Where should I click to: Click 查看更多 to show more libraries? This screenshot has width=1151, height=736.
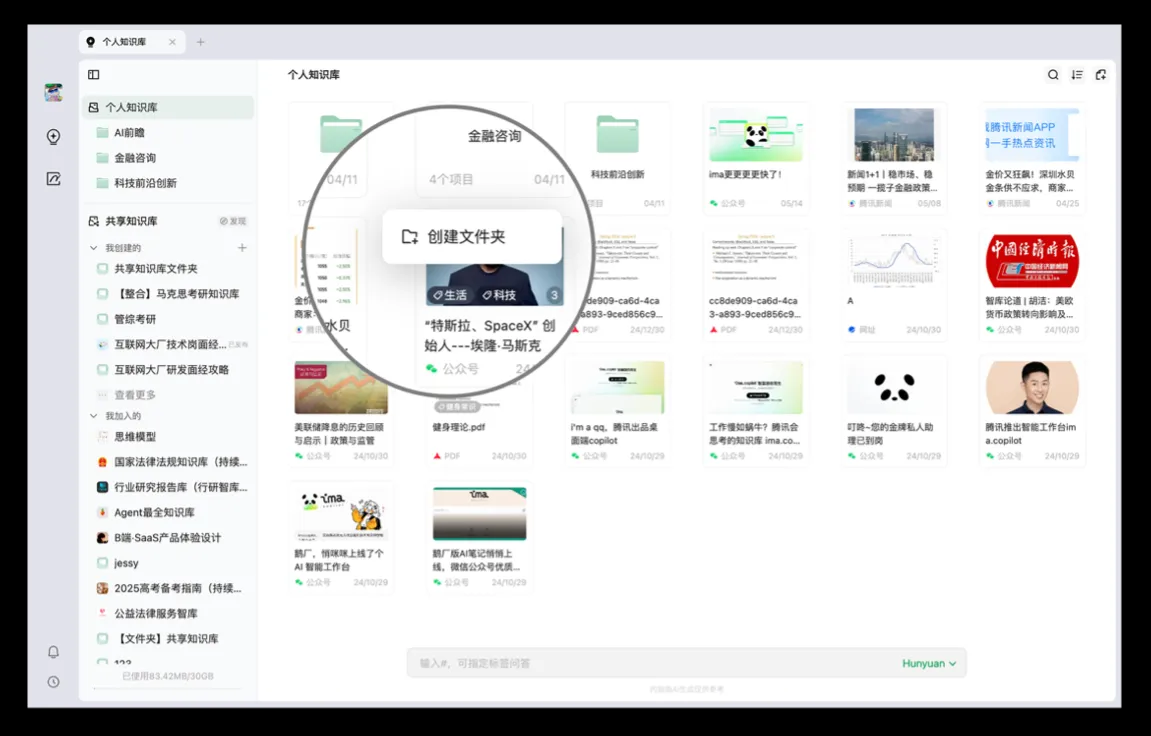134,395
